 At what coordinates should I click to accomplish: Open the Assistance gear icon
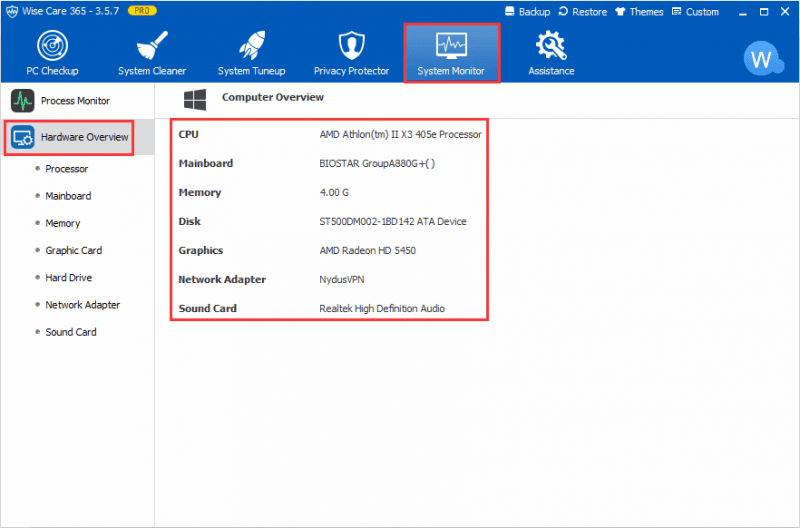pos(551,47)
